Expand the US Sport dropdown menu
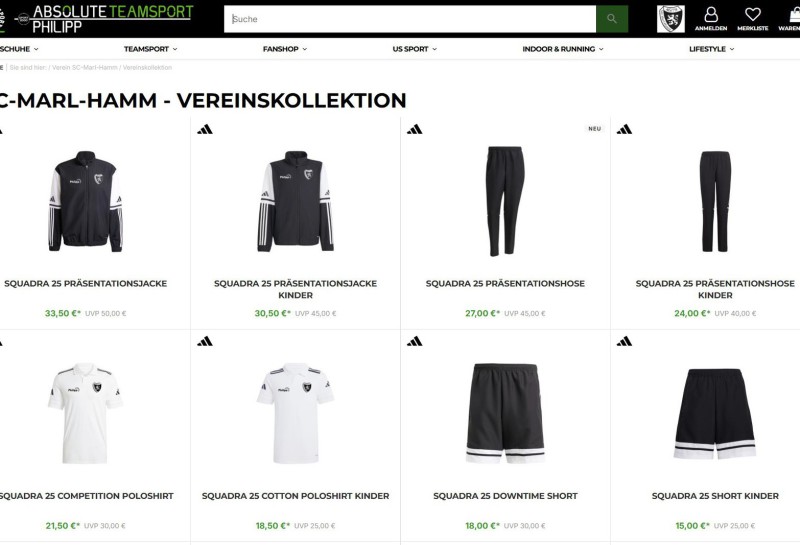The width and height of the screenshot is (800, 545). pos(415,49)
